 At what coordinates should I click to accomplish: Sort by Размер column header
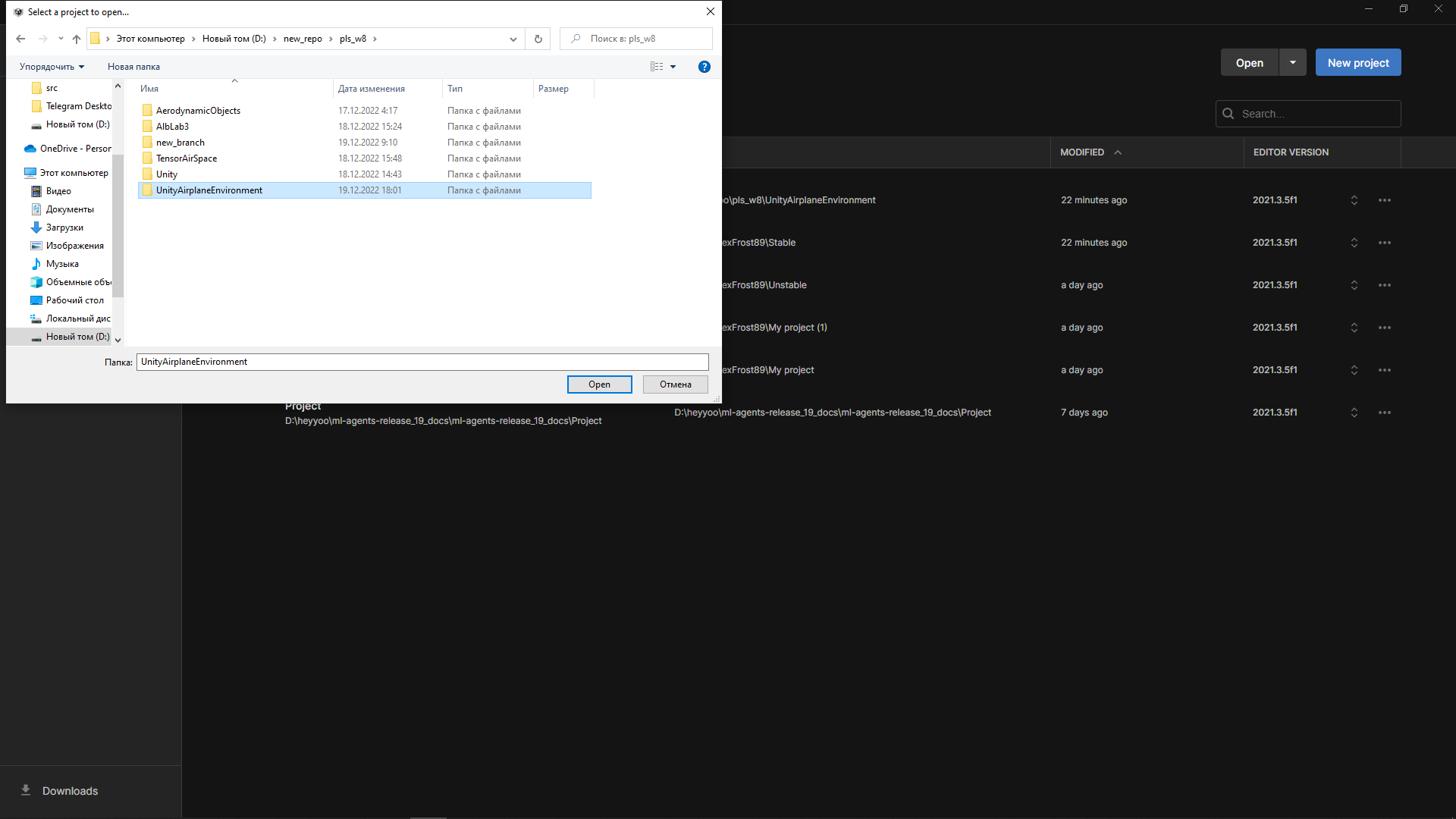point(563,89)
